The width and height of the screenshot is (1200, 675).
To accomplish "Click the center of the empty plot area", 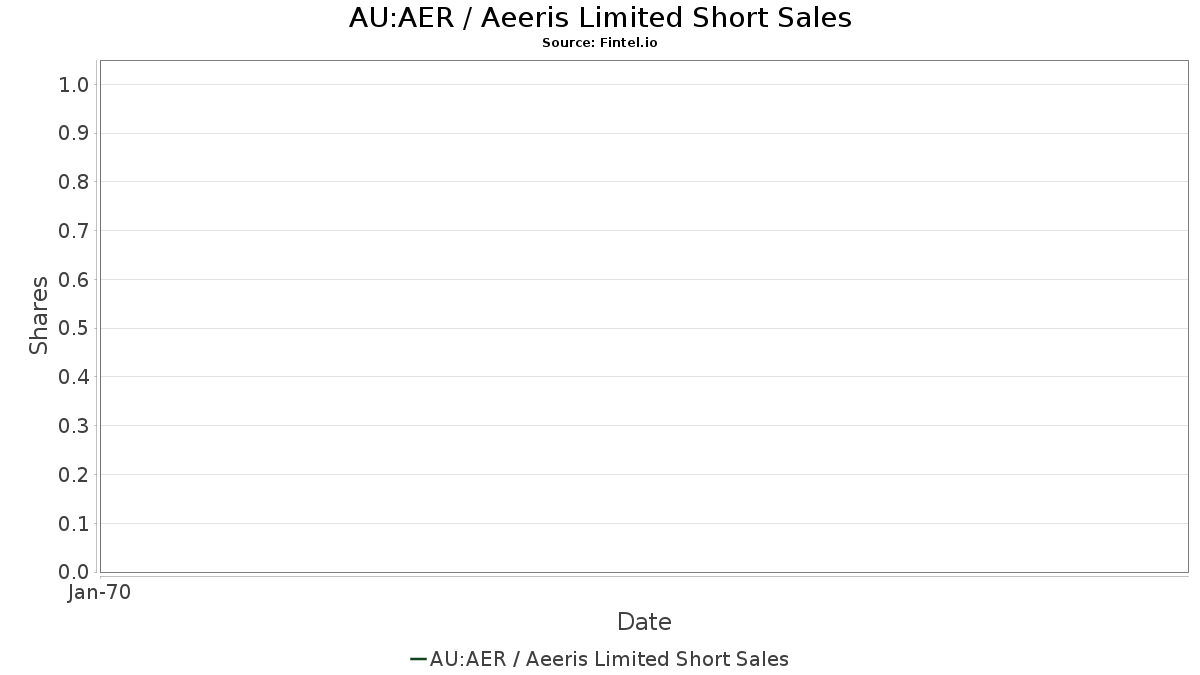I will coord(644,316).
